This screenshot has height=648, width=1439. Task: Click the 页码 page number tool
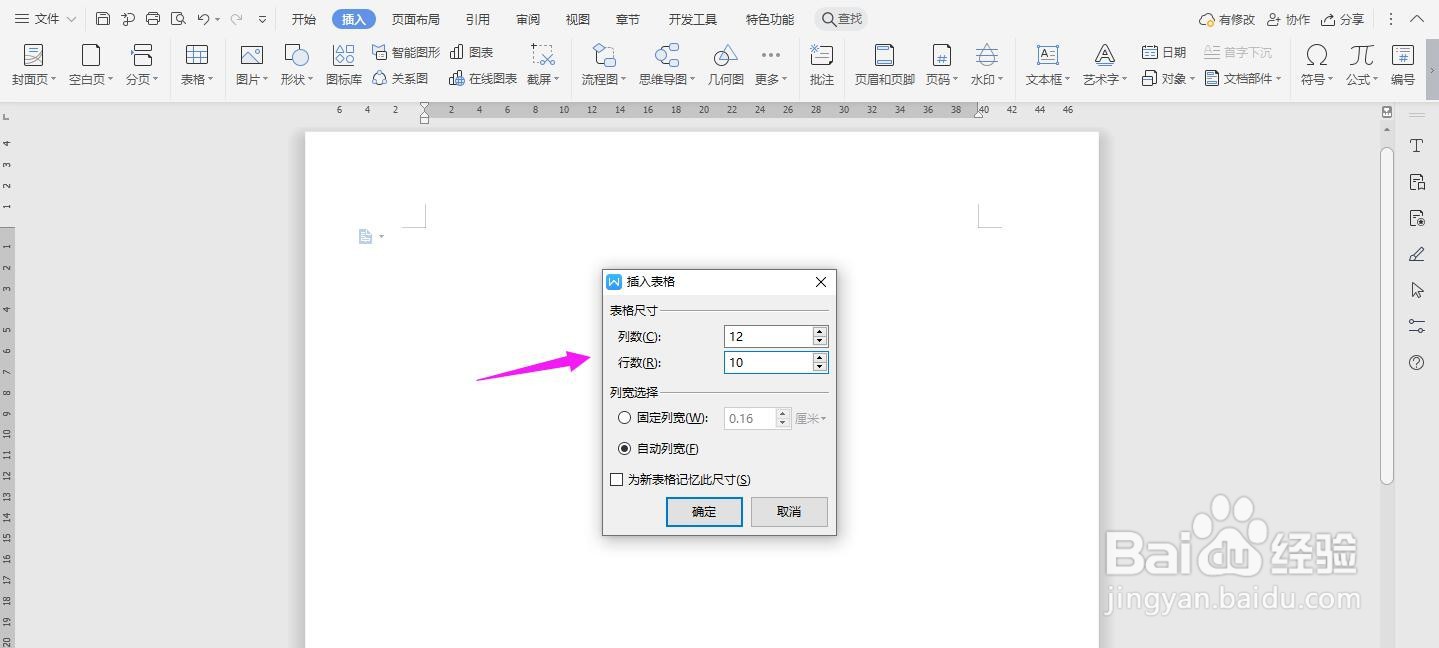point(941,65)
